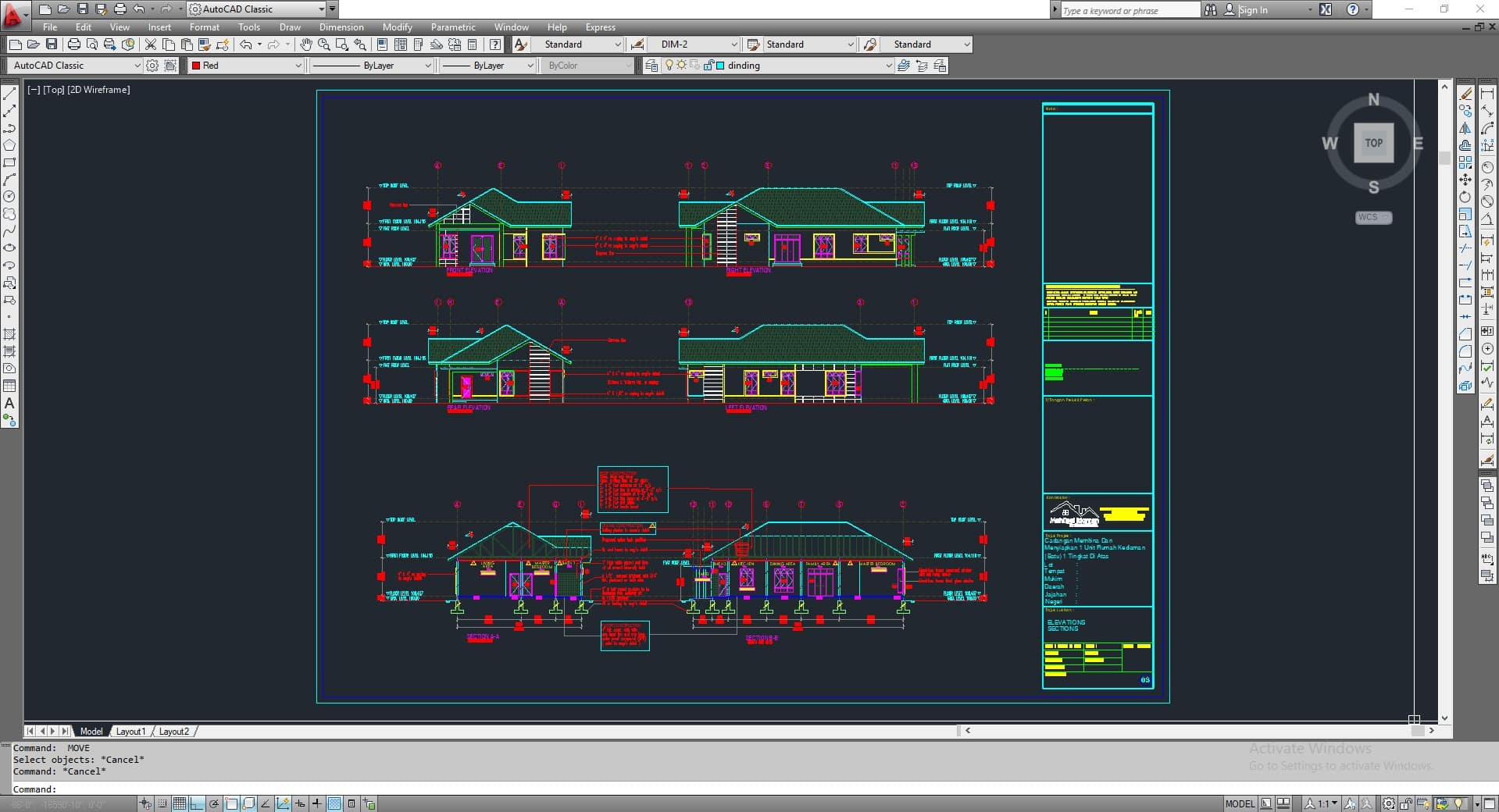Image resolution: width=1499 pixels, height=812 pixels.
Task: Open the dinding layer dropdown
Action: [805, 66]
